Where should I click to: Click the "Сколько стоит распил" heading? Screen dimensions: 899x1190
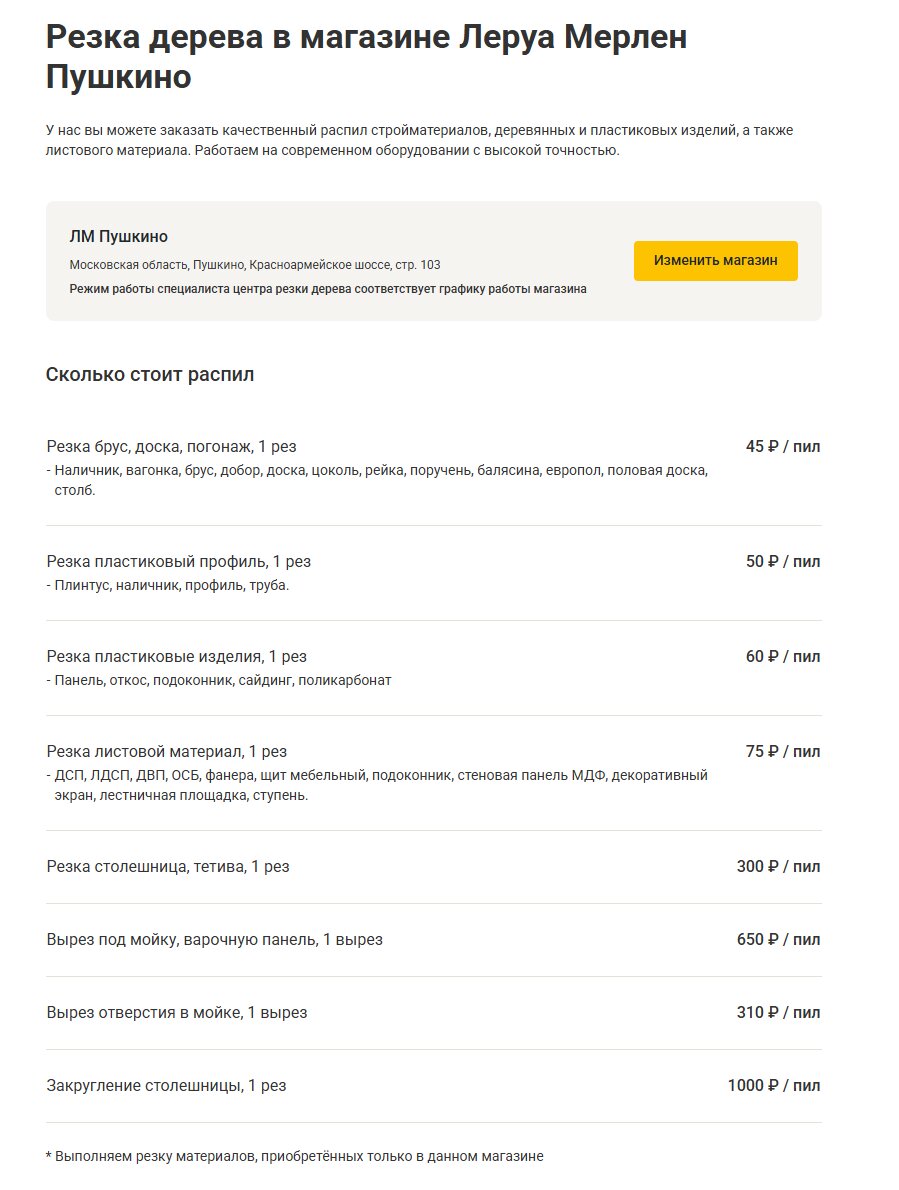click(x=150, y=375)
